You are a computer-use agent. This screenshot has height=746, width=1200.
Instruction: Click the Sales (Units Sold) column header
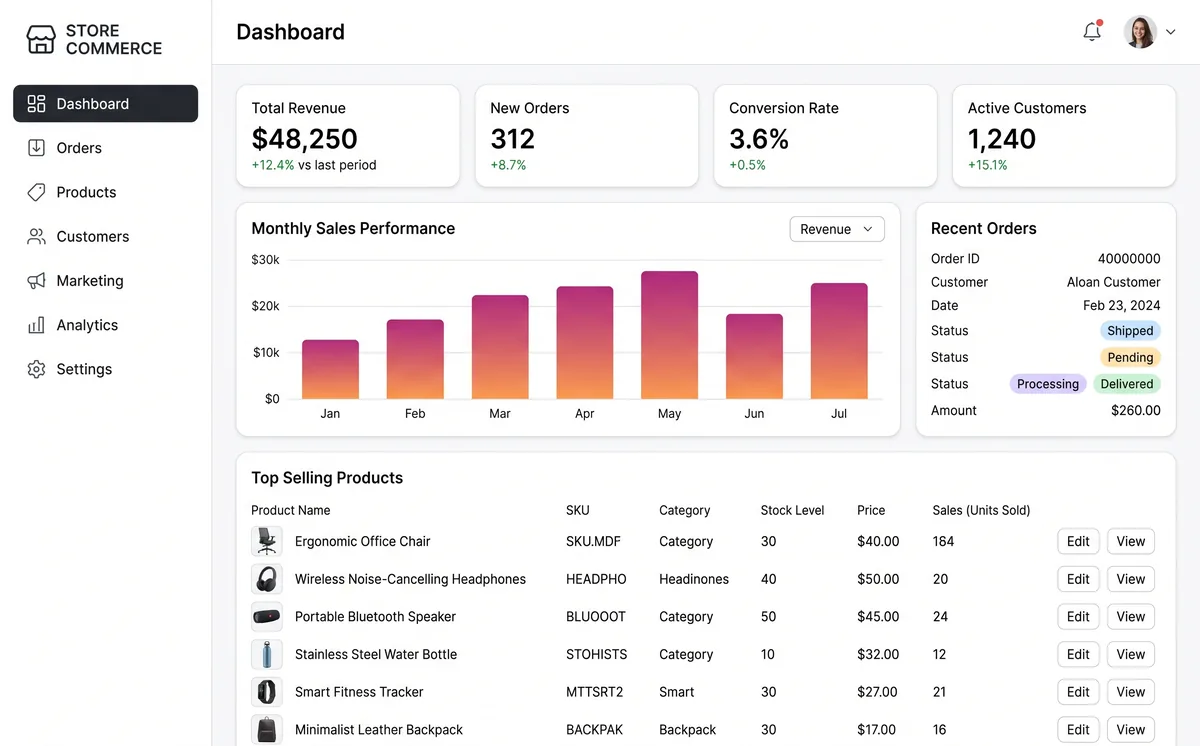(x=981, y=510)
